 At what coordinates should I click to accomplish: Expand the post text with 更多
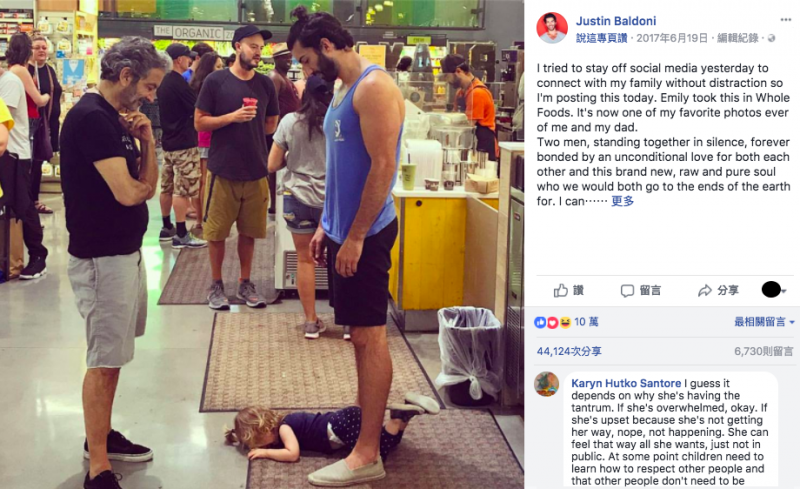(x=622, y=201)
